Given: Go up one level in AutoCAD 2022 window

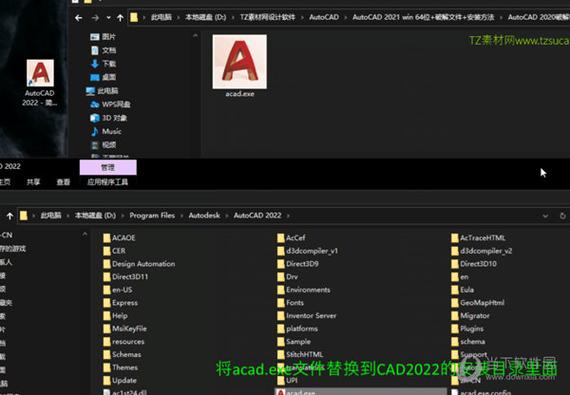Looking at the screenshot, I should click(10, 216).
